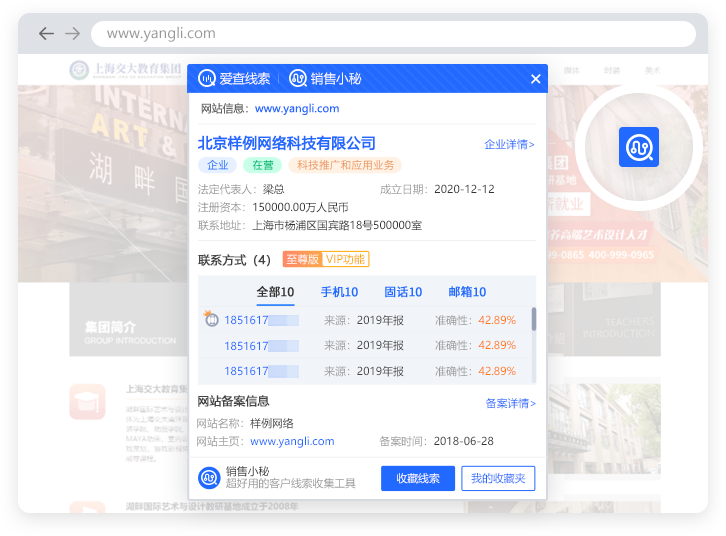Open 我的收藏夹 button

[x=498, y=478]
